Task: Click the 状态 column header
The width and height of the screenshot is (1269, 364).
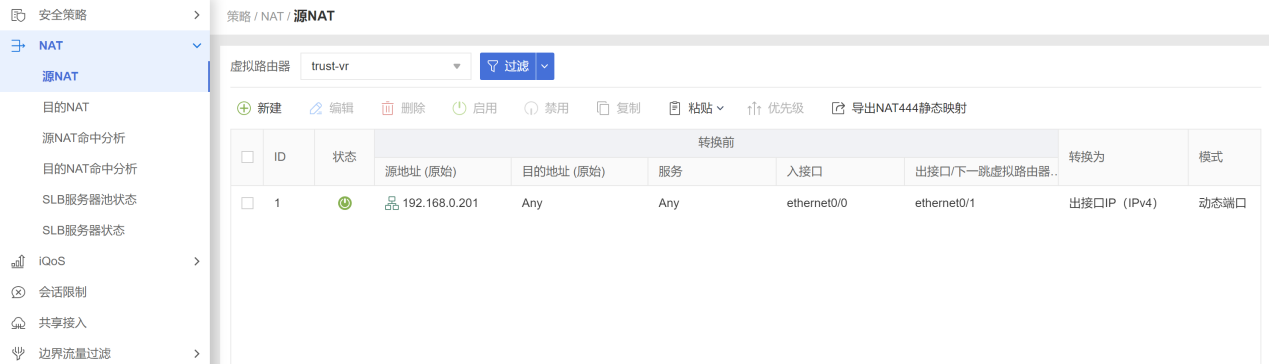Action: (344, 157)
